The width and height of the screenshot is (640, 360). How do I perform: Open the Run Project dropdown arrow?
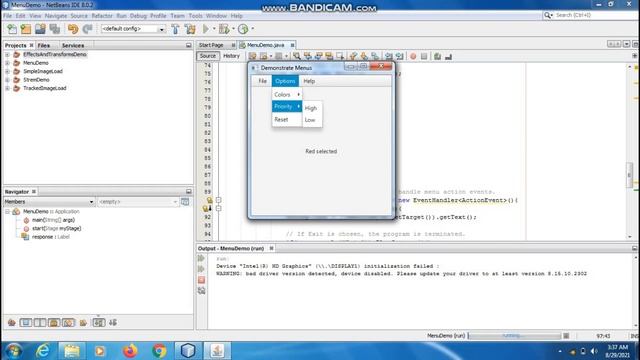click(x=213, y=29)
